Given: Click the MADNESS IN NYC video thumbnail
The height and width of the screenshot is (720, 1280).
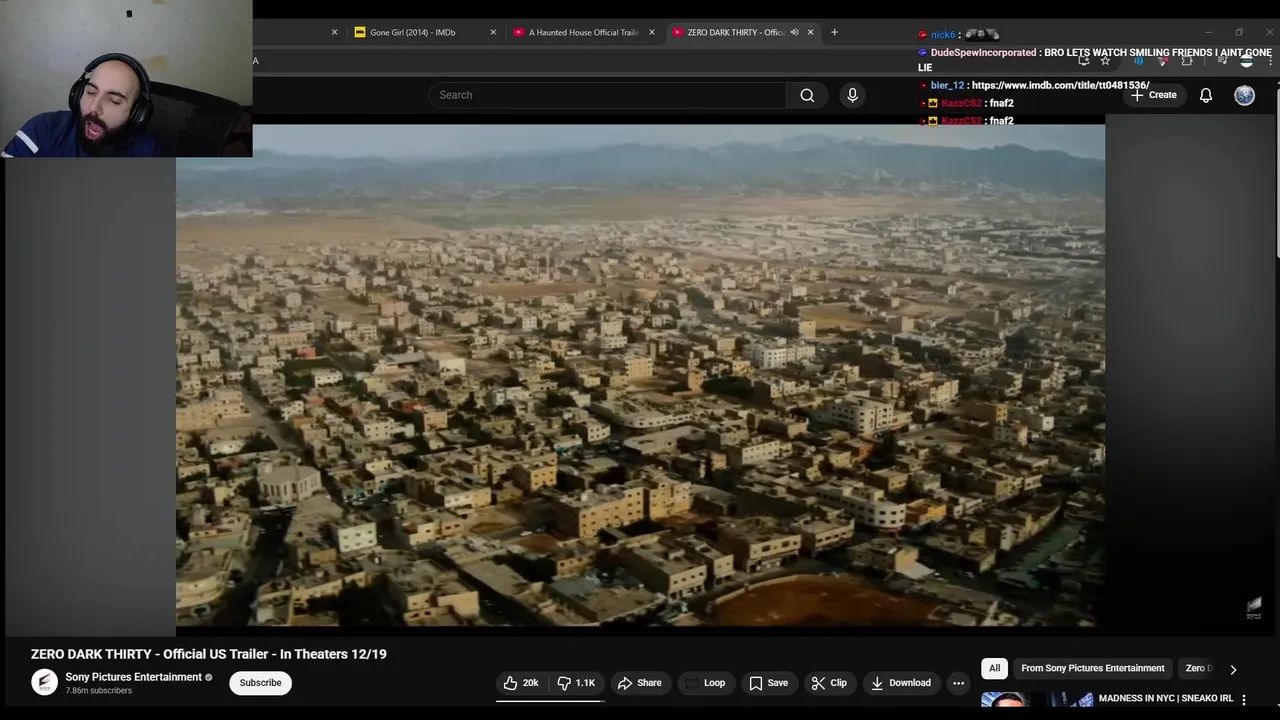Looking at the screenshot, I should 1036,700.
